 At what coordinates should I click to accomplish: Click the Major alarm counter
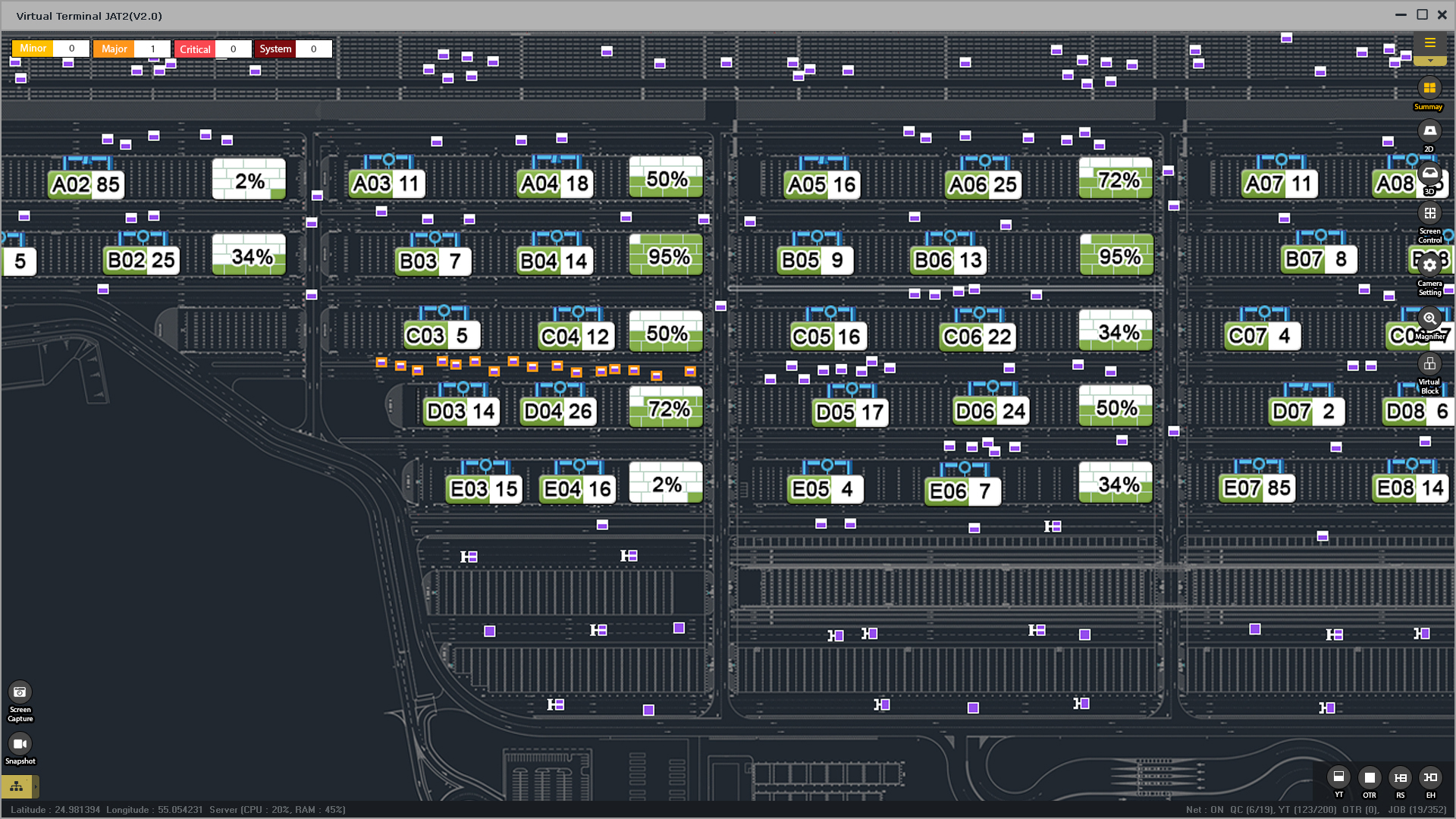click(x=131, y=49)
